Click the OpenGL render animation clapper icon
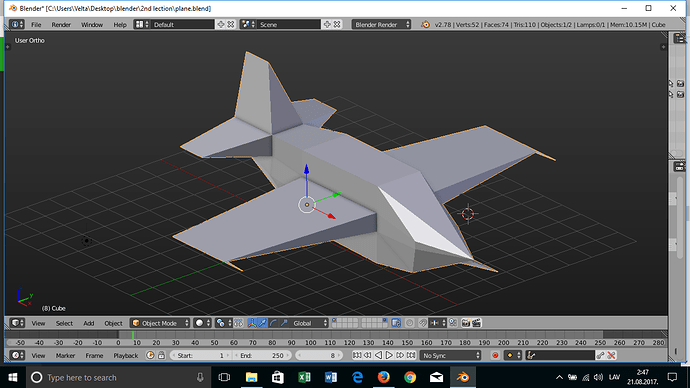The height and width of the screenshot is (388, 690). [476, 323]
